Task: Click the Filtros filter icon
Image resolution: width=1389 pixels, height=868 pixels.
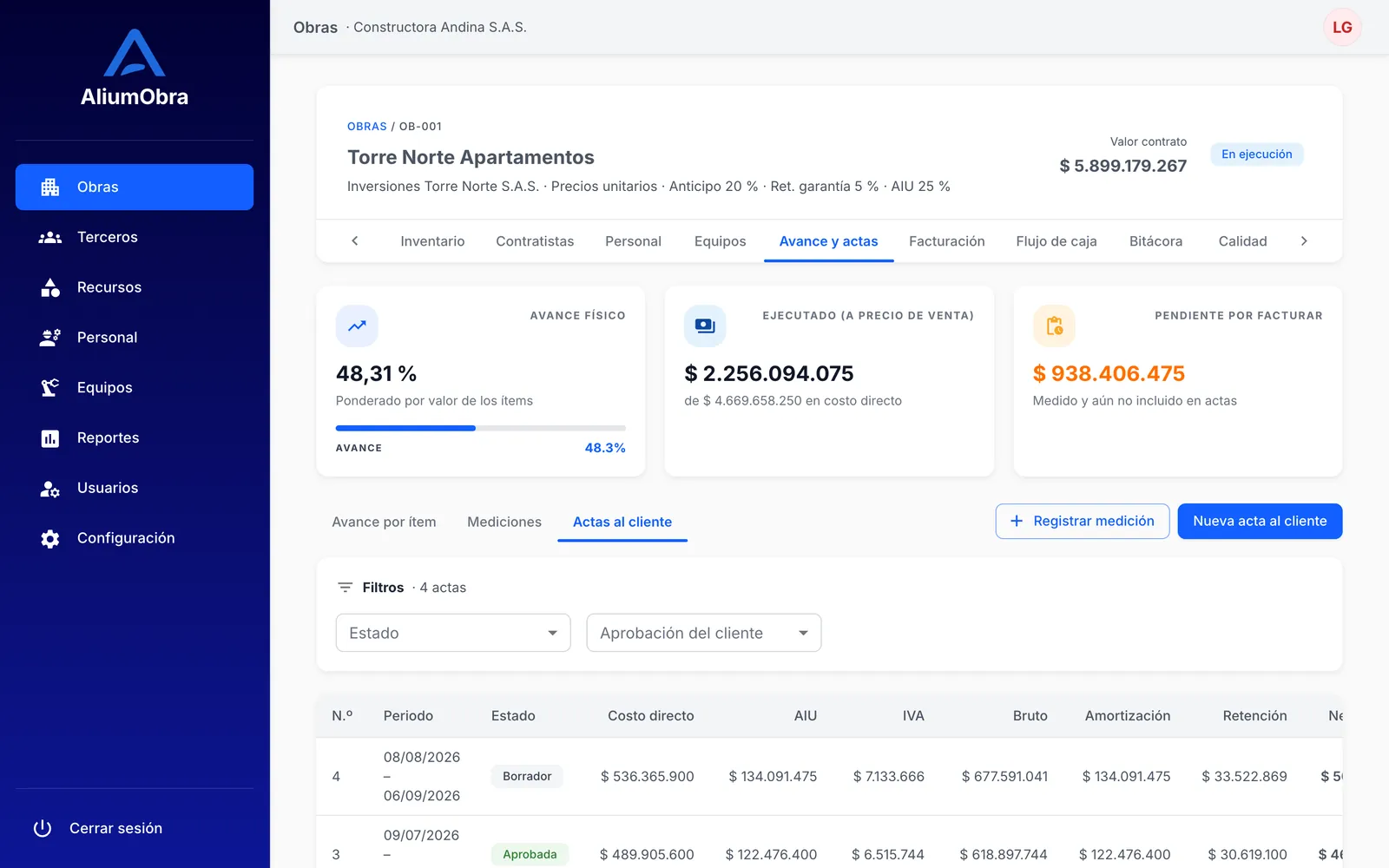Action: 345,588
